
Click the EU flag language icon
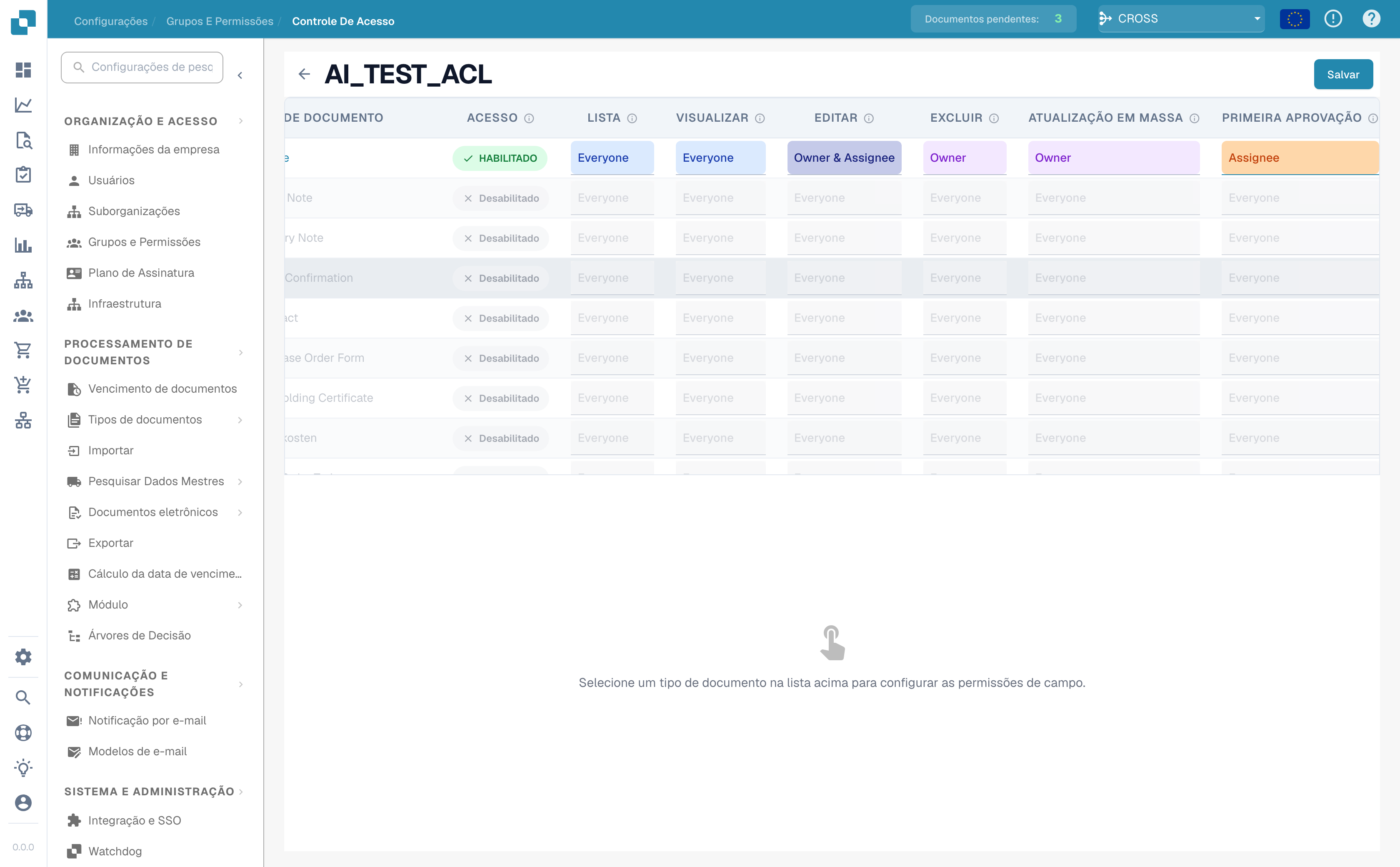1295,19
